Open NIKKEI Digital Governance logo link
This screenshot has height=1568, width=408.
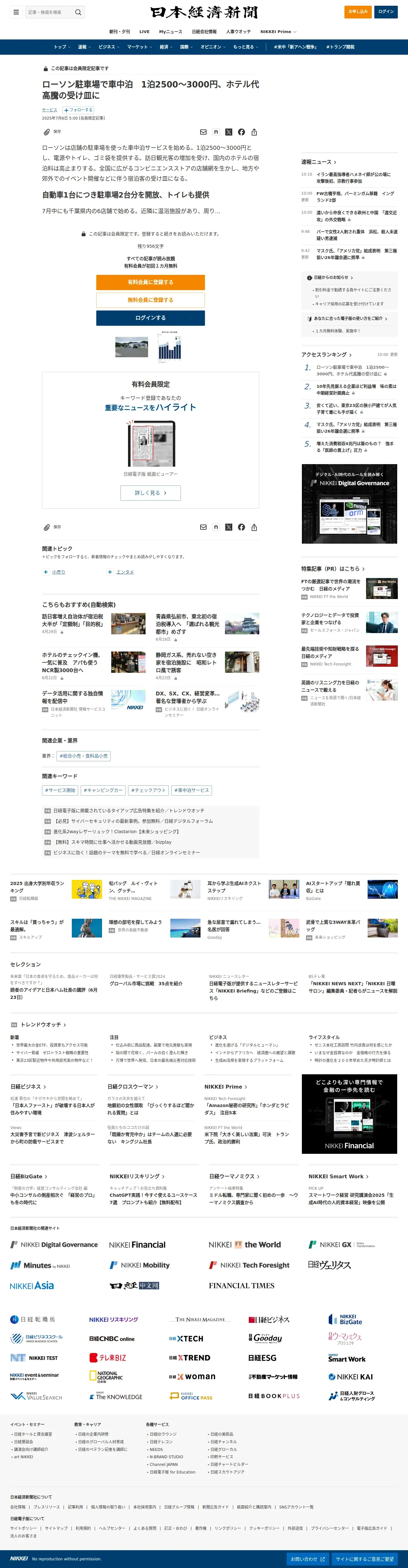(54, 1245)
